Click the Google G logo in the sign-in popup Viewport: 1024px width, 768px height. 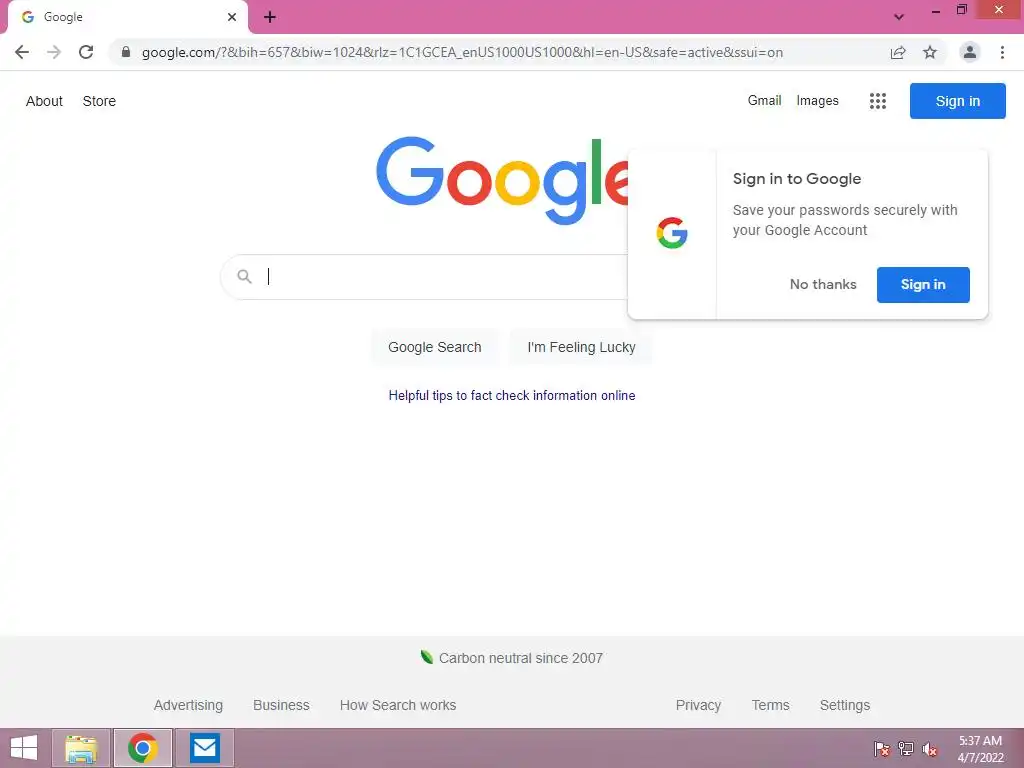[672, 233]
